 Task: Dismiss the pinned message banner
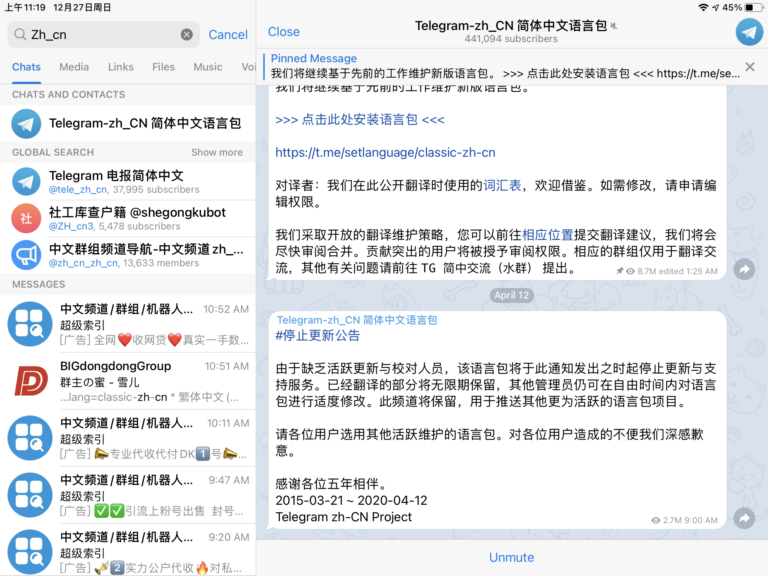click(x=750, y=67)
